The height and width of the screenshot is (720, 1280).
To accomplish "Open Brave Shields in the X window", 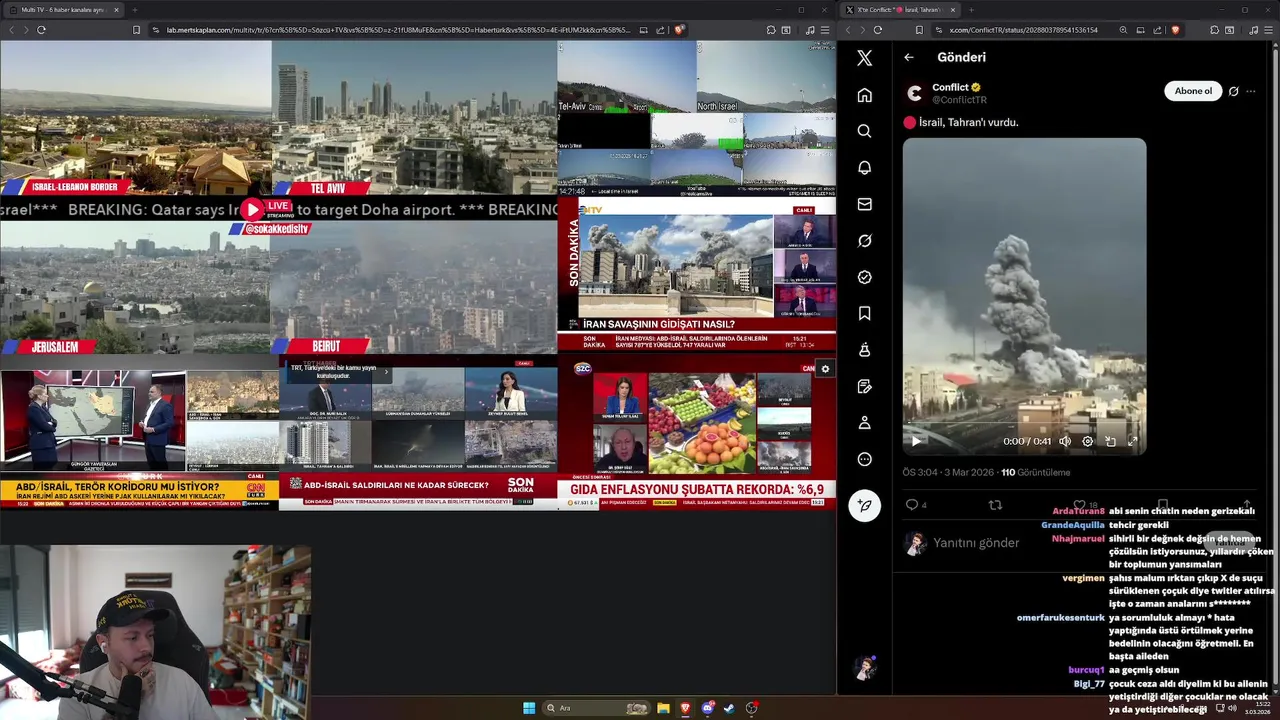I will [1175, 30].
